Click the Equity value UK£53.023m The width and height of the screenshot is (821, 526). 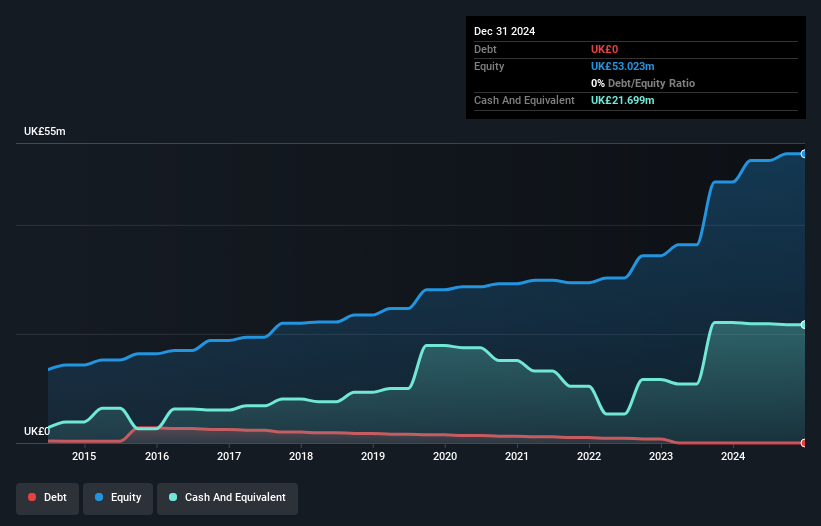[623, 66]
